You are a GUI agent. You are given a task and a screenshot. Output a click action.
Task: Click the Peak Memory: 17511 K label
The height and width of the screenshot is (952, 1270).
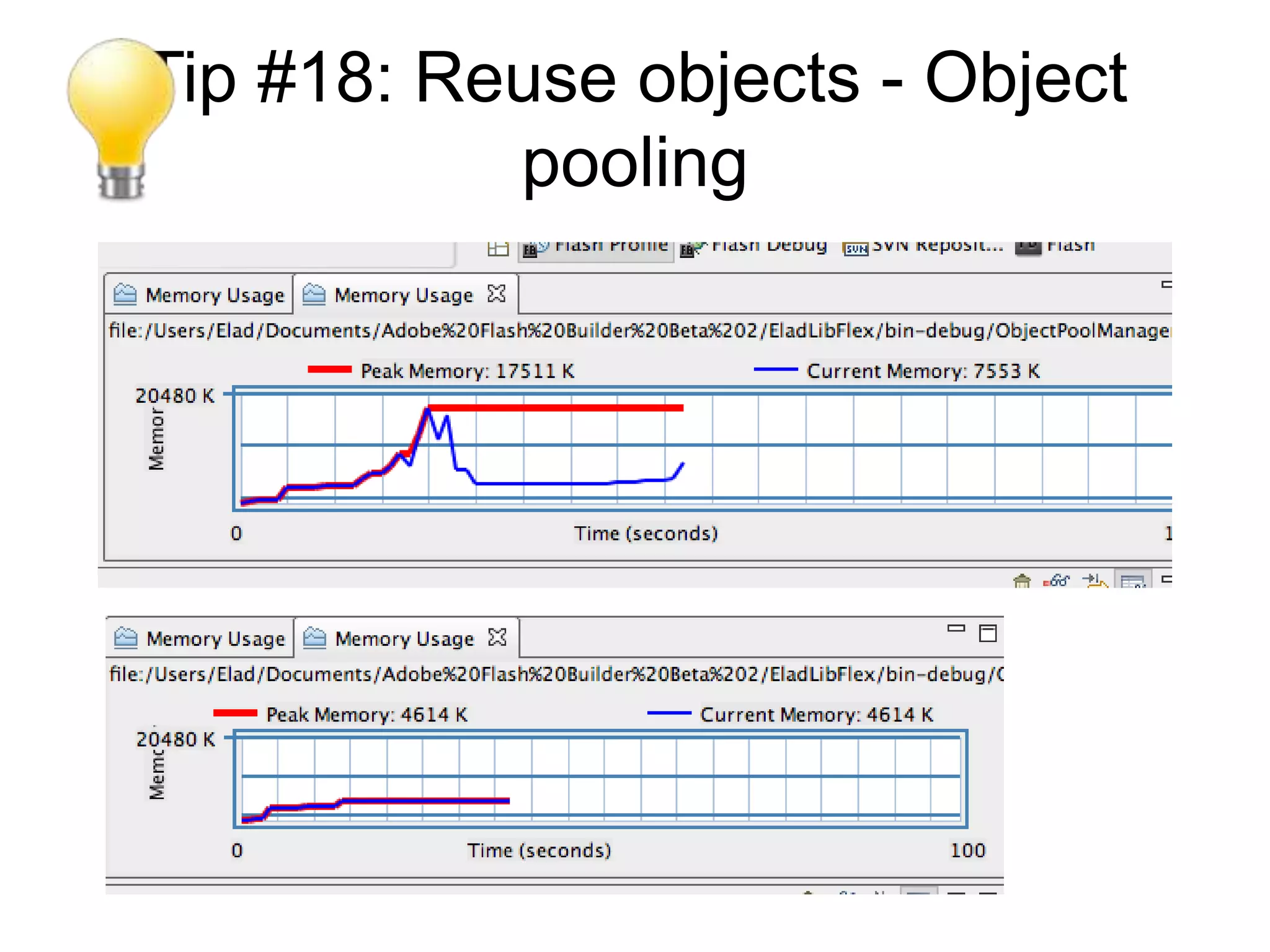(468, 371)
